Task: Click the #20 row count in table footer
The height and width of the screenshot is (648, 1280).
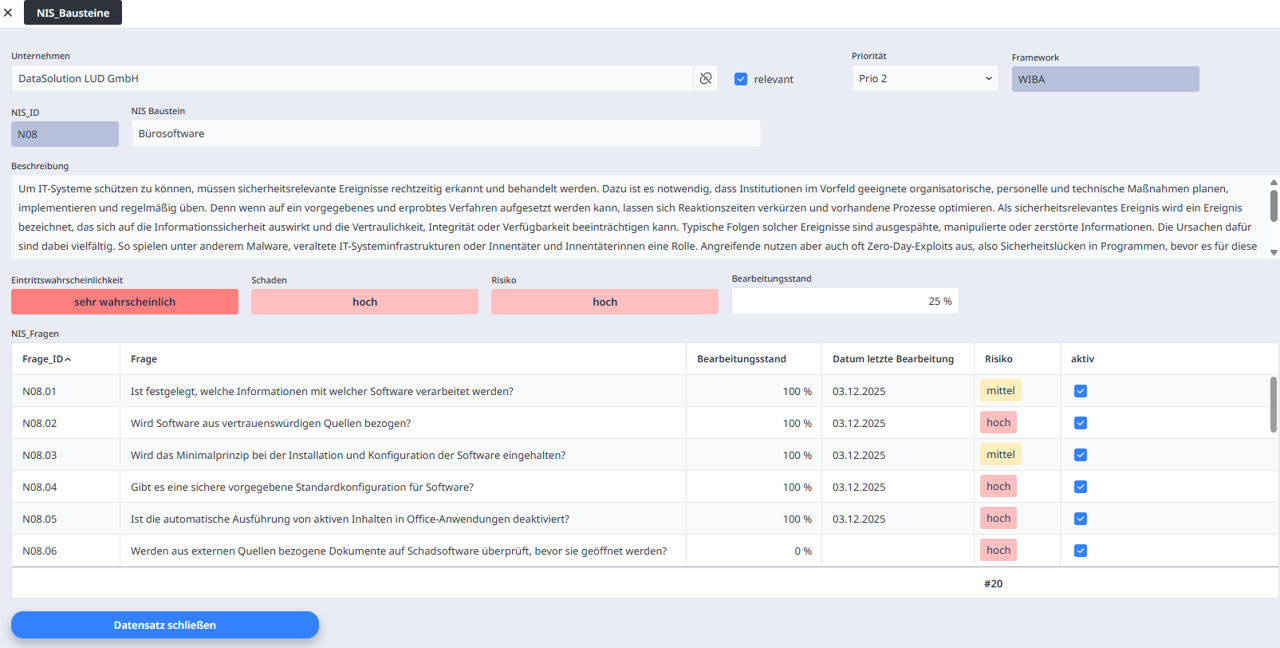Action: tap(993, 584)
